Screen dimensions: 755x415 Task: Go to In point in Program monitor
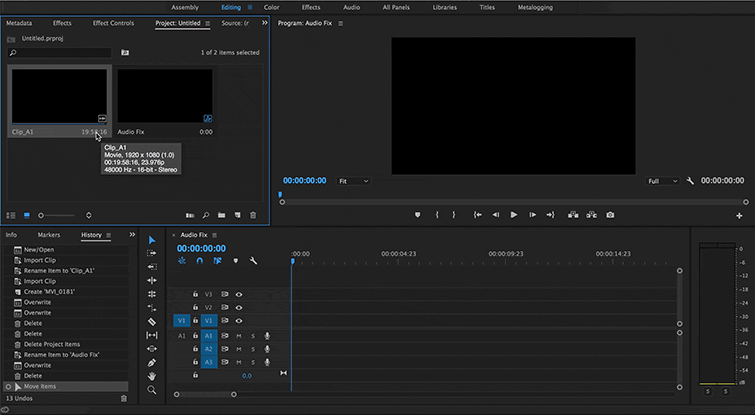click(x=478, y=215)
